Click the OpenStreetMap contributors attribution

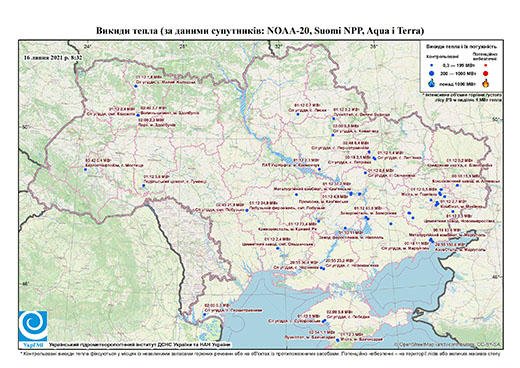tap(447, 344)
